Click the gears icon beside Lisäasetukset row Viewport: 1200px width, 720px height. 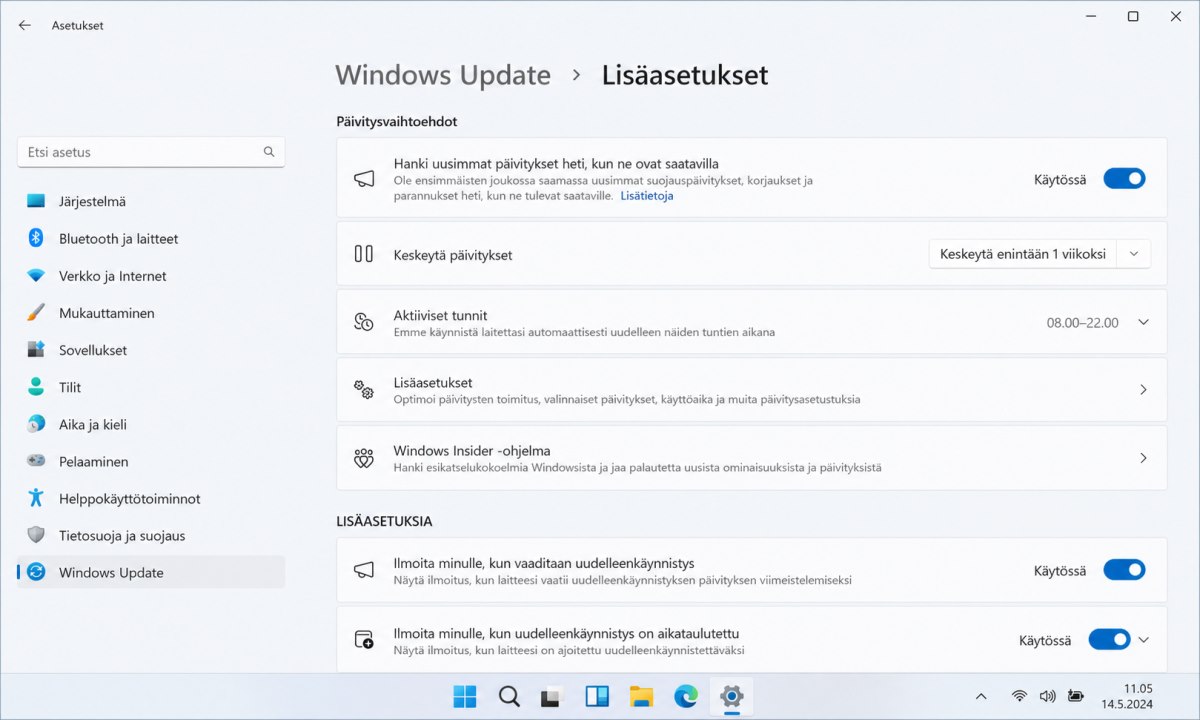pos(364,390)
